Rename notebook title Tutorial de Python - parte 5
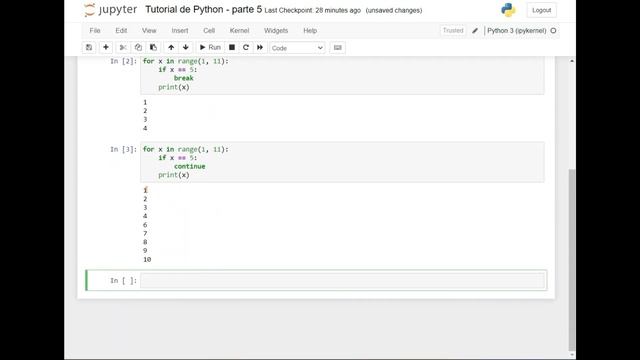 tap(204, 9)
